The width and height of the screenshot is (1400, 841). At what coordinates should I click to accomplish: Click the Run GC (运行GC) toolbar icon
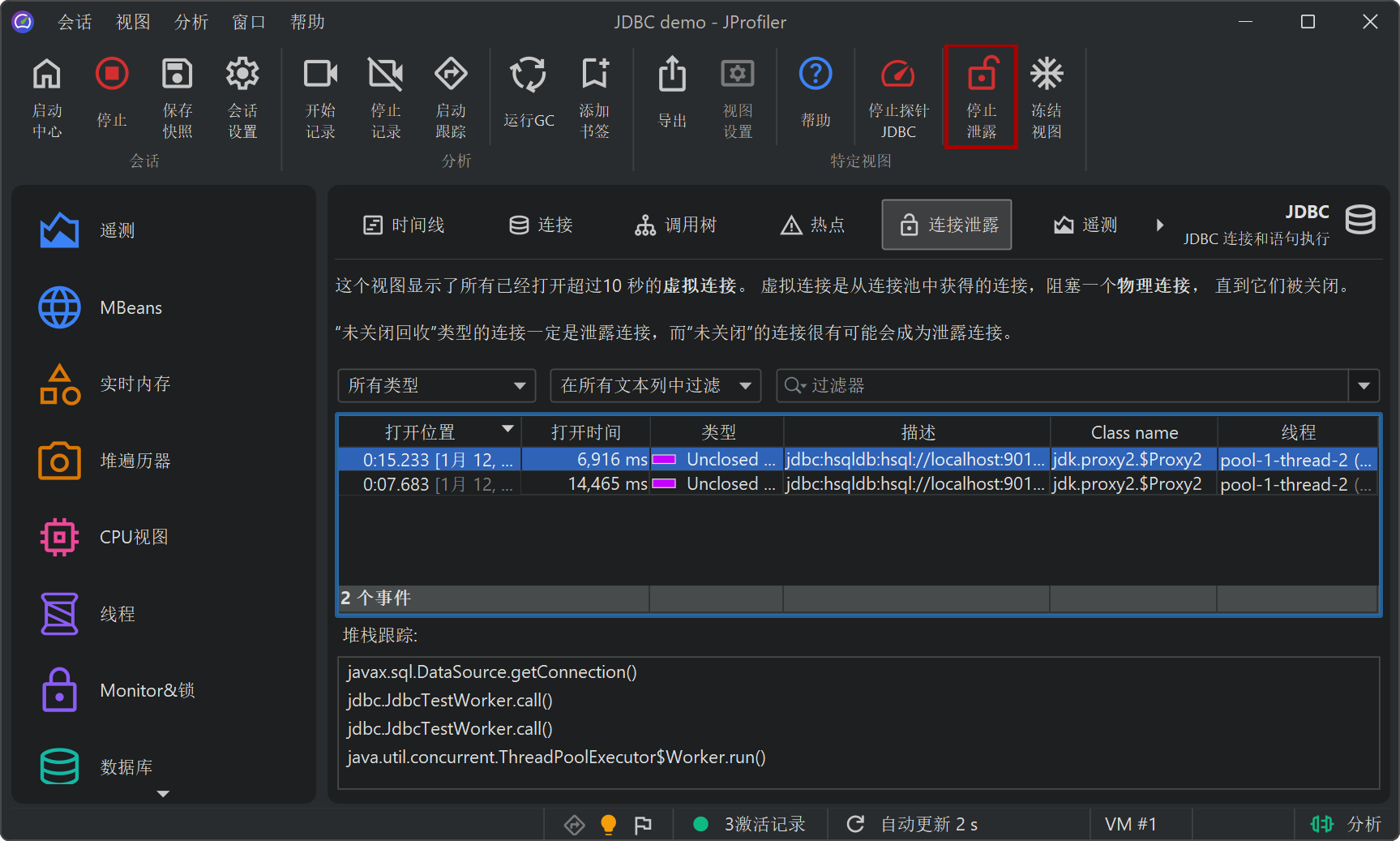(x=528, y=75)
